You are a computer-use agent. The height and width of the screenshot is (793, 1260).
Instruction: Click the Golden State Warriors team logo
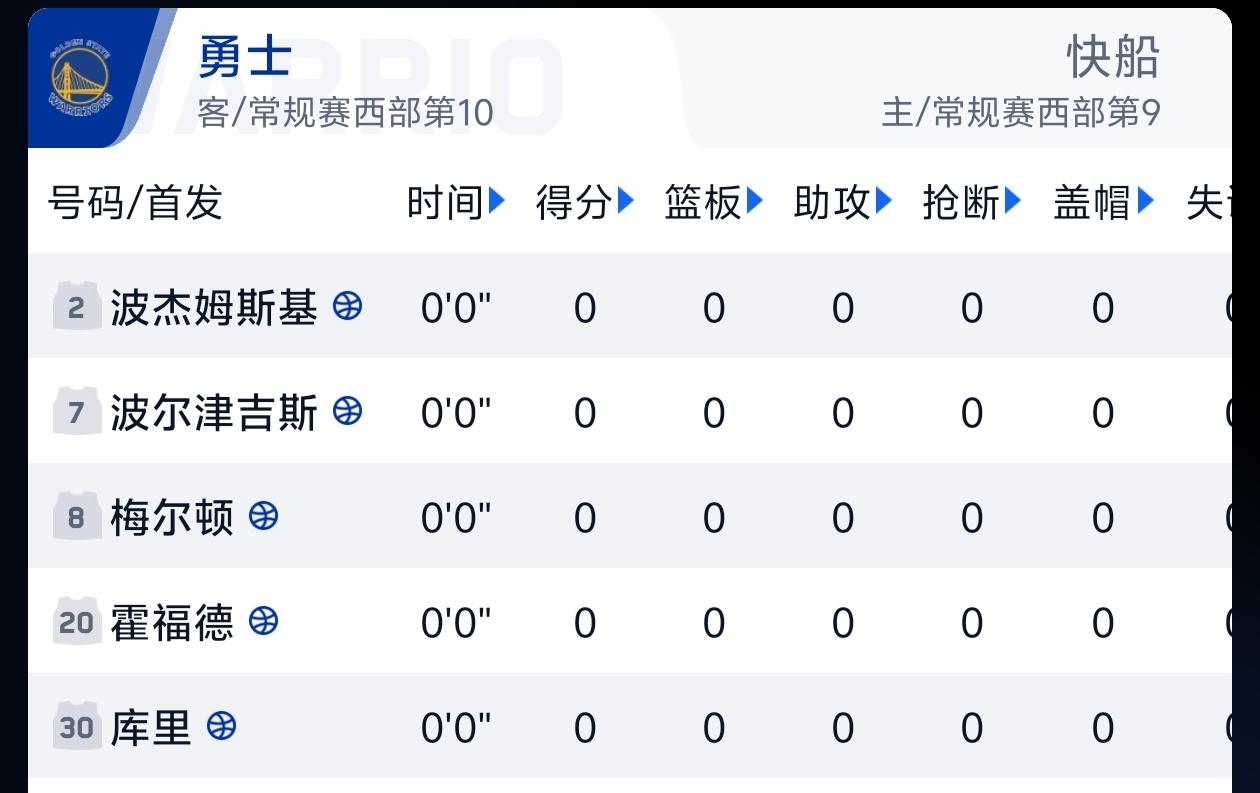75,75
